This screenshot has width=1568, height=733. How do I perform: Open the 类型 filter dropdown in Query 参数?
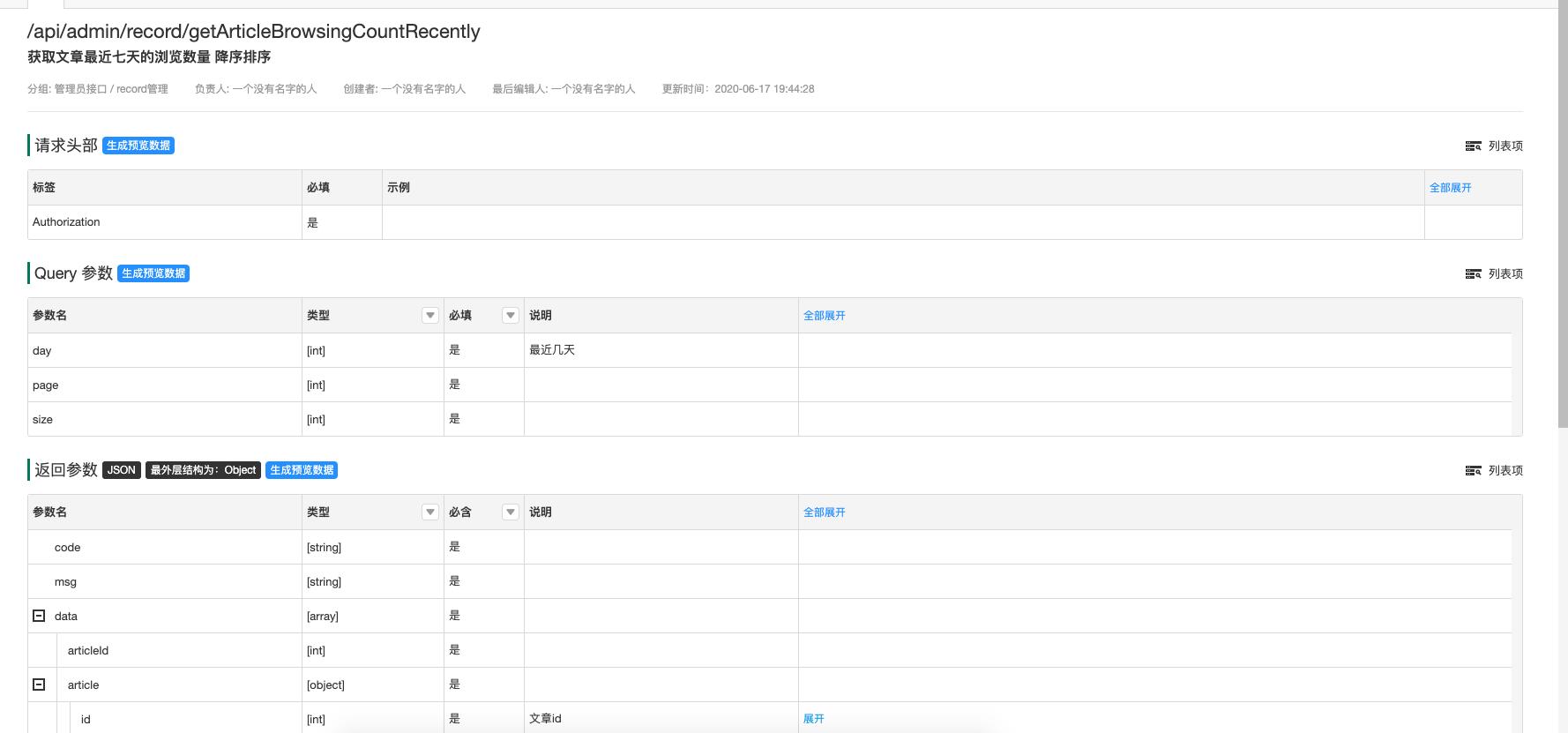coord(430,316)
